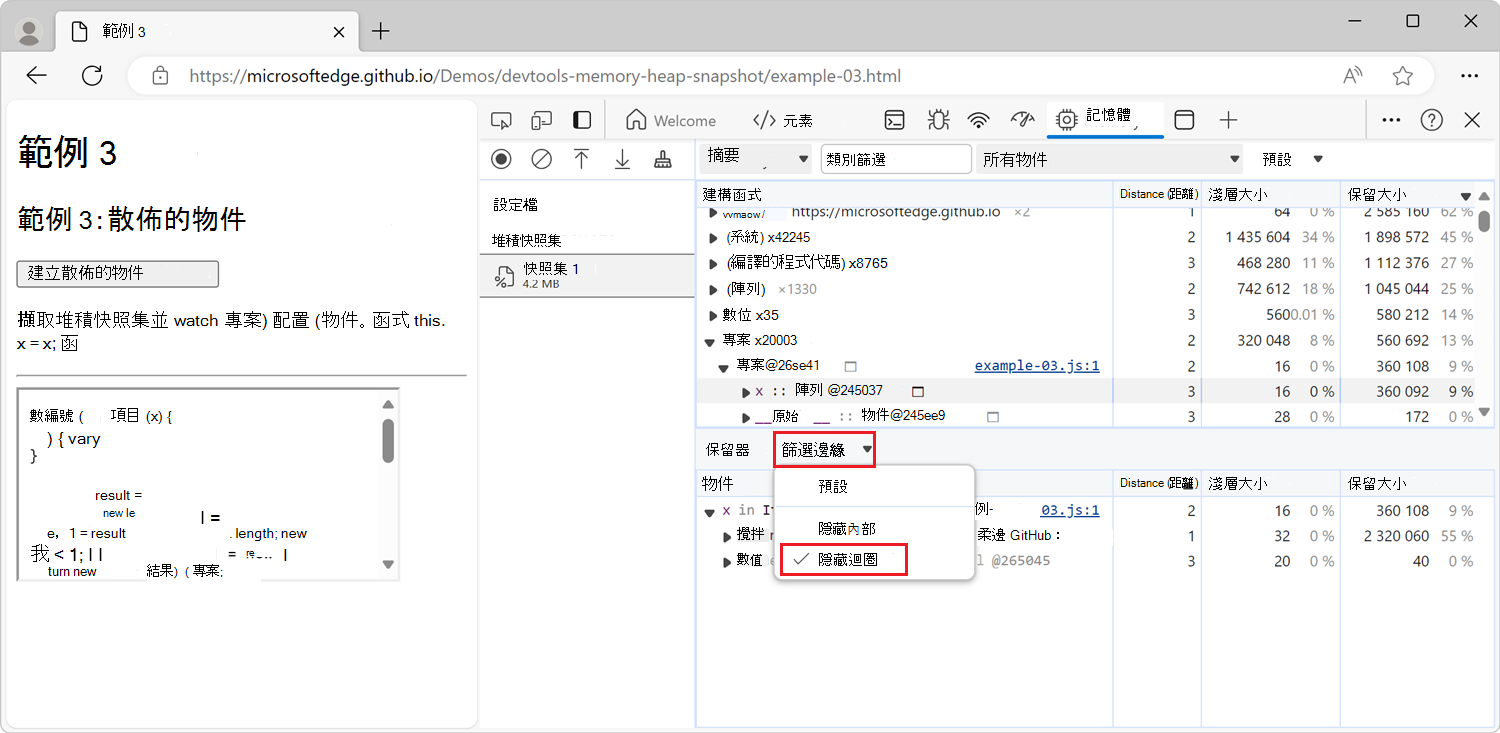This screenshot has height=733, width=1500.
Task: Expand the 攪拌 row in retainers list
Action: coord(728,537)
